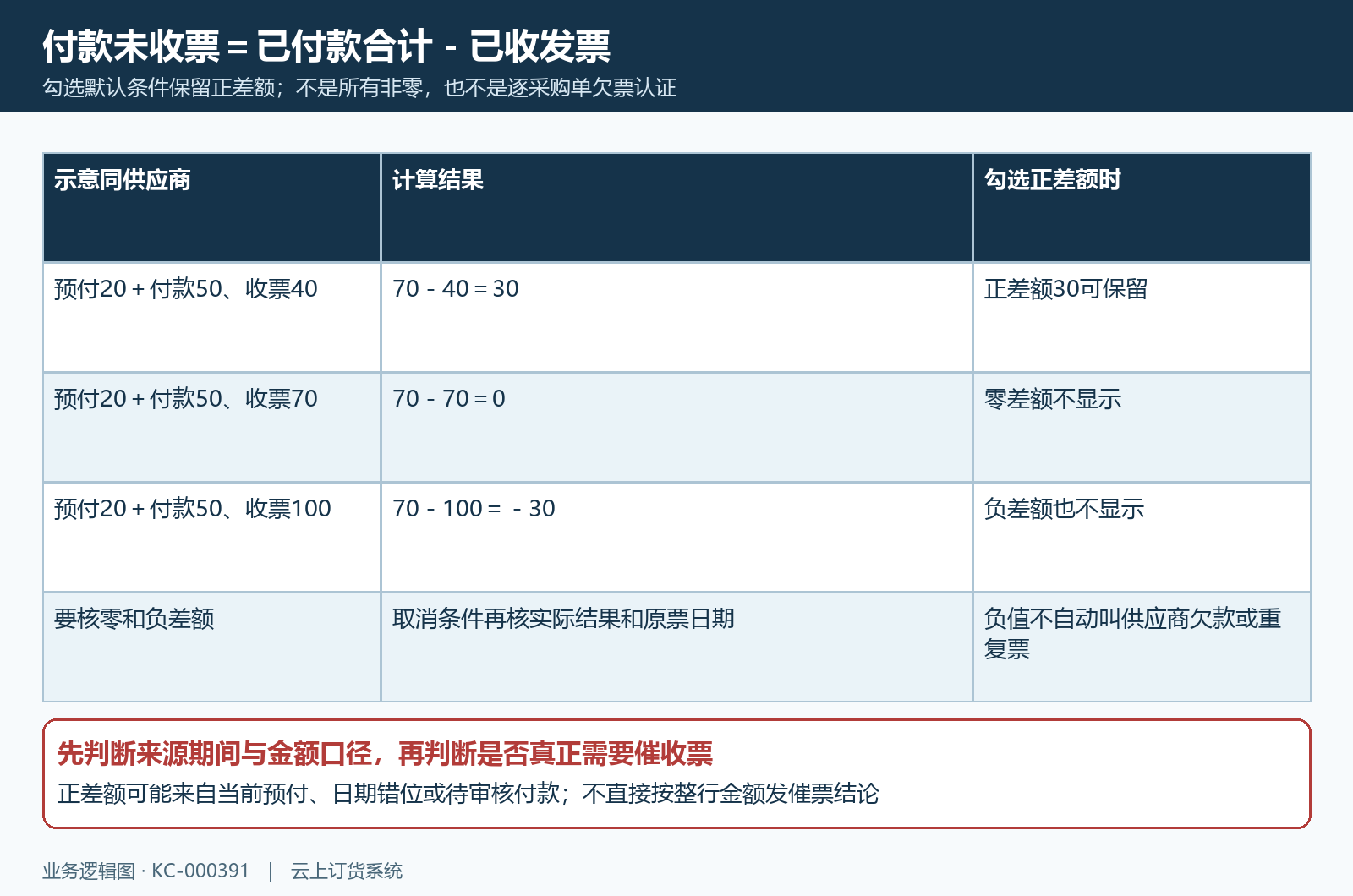Click the cell 零差额不显示

tap(1142, 427)
